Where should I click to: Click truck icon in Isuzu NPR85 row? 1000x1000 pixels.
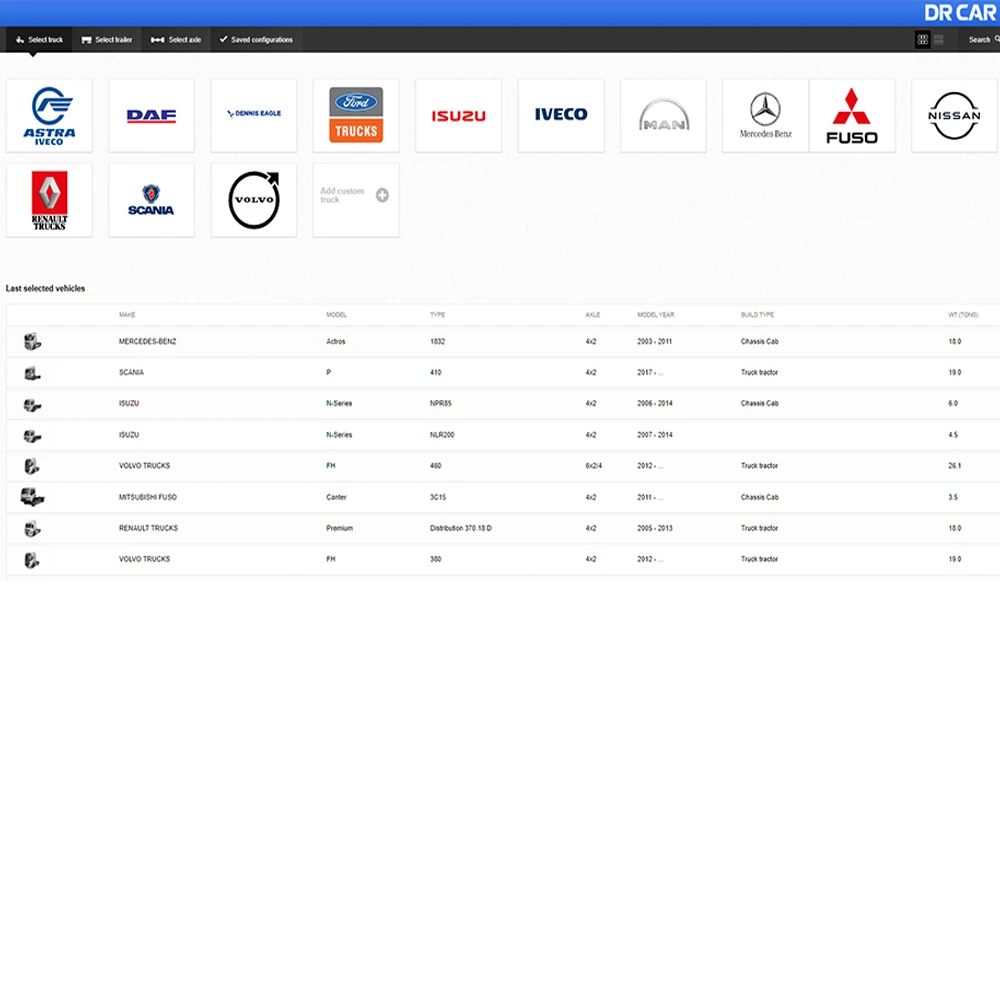click(32, 404)
